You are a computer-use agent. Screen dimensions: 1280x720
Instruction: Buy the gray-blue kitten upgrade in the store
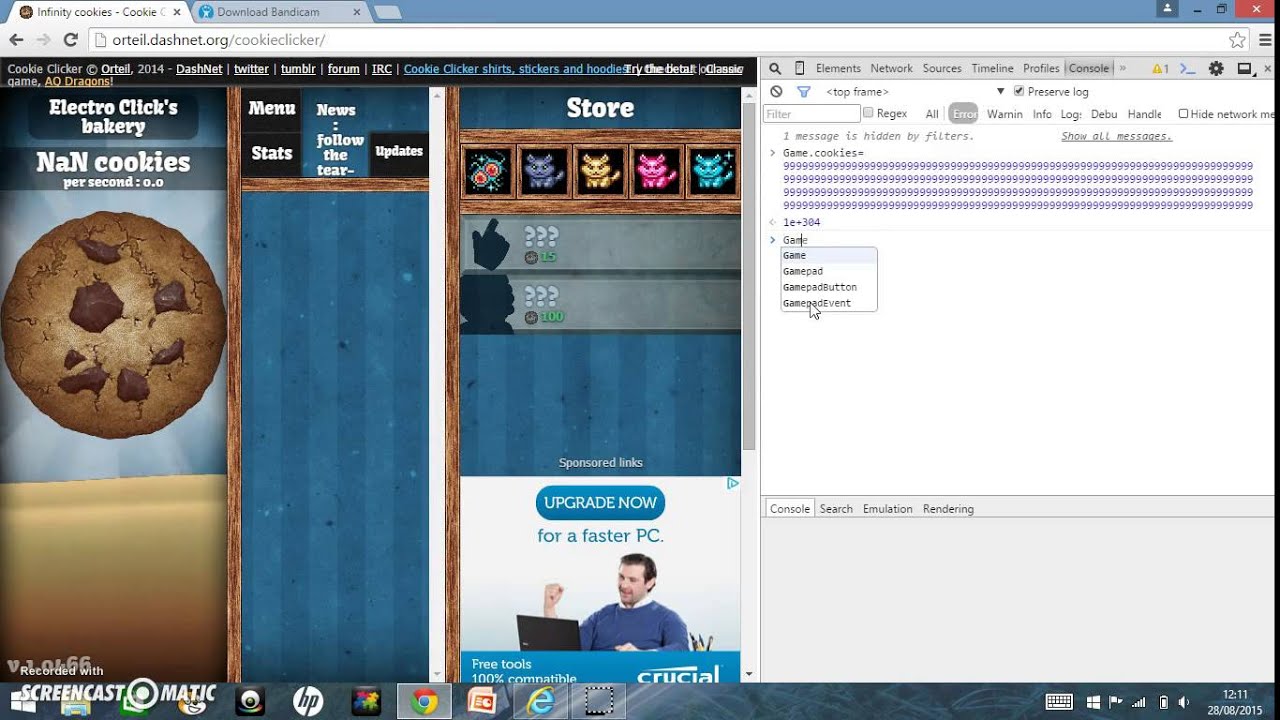545,170
